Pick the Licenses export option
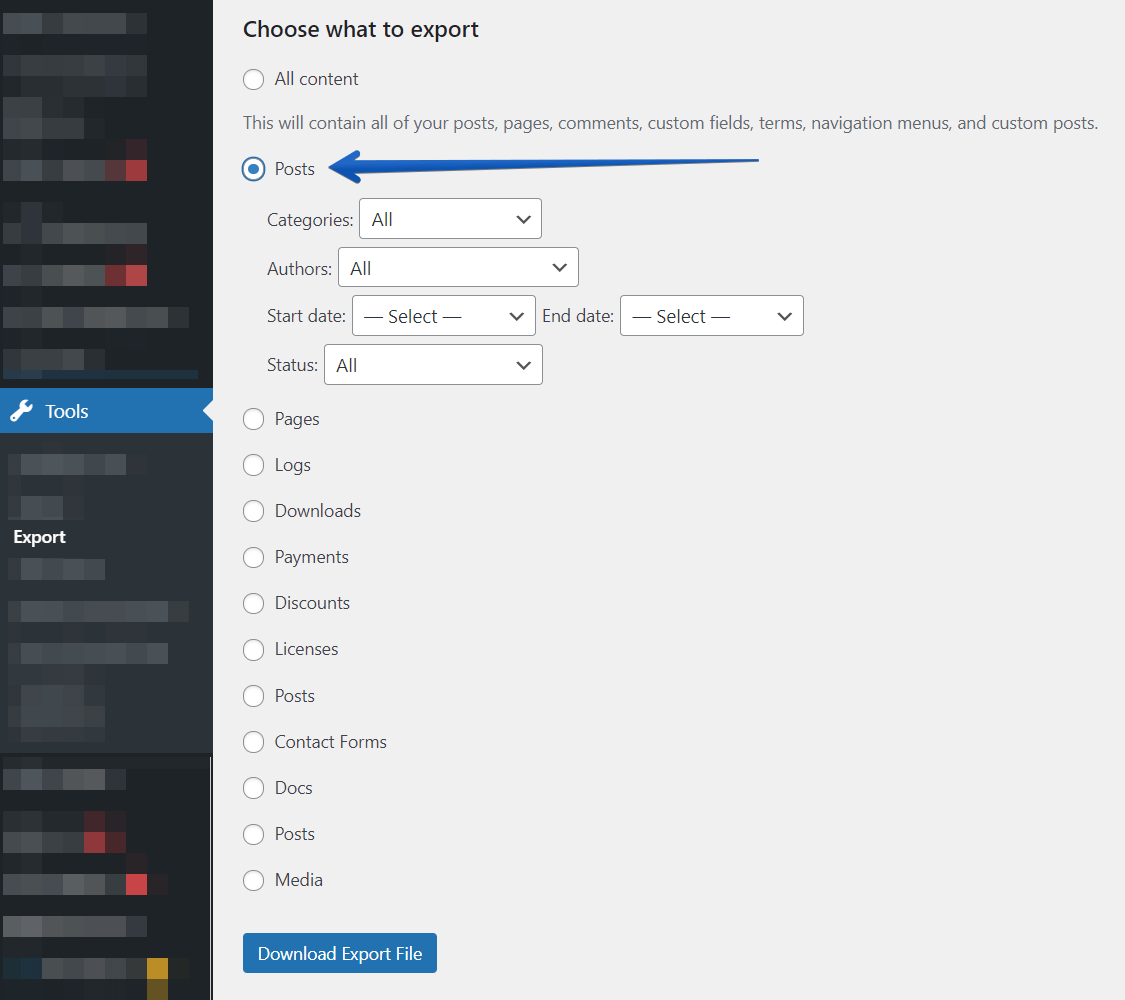 [253, 649]
